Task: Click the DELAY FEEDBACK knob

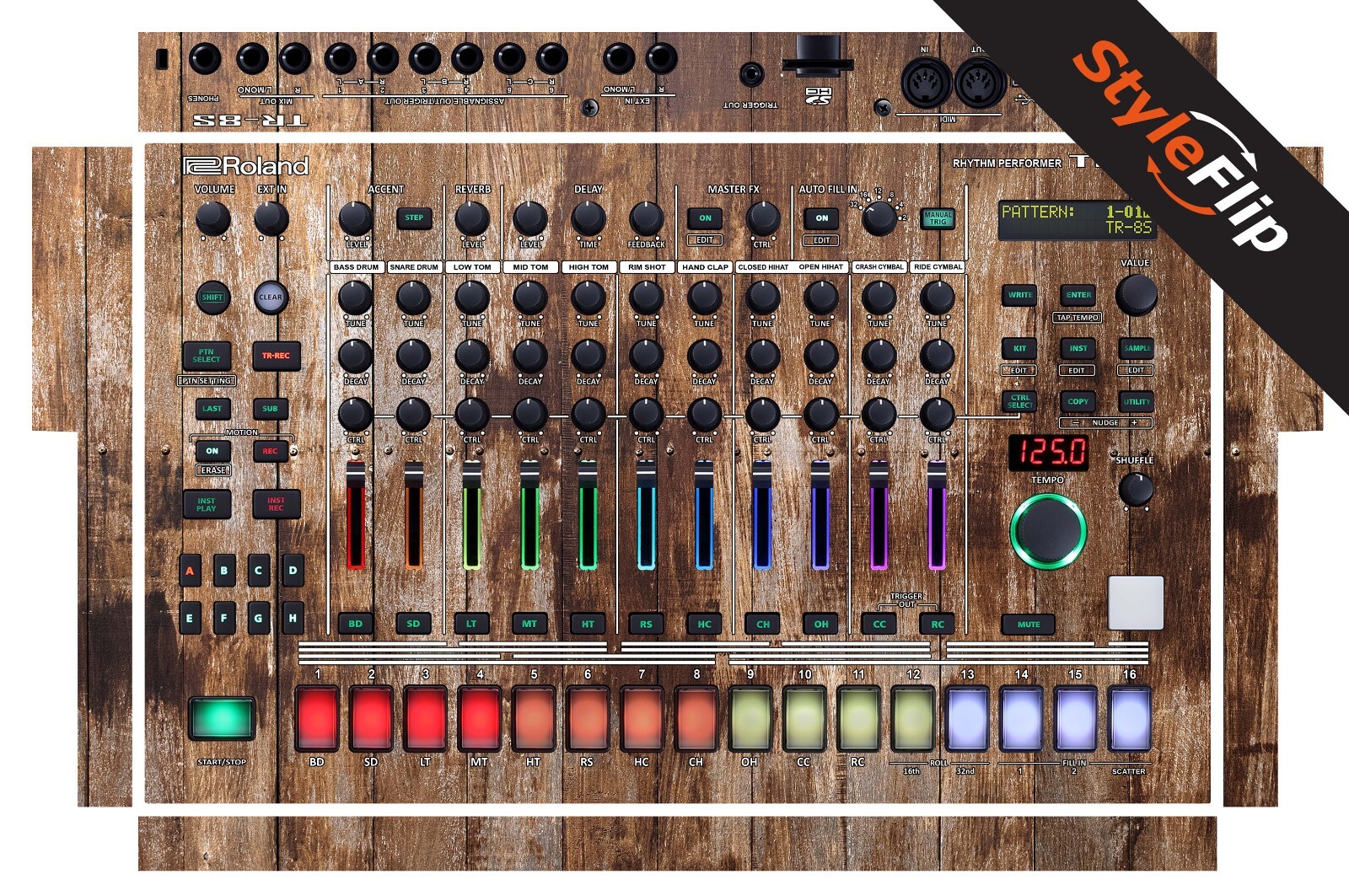Action: click(647, 219)
